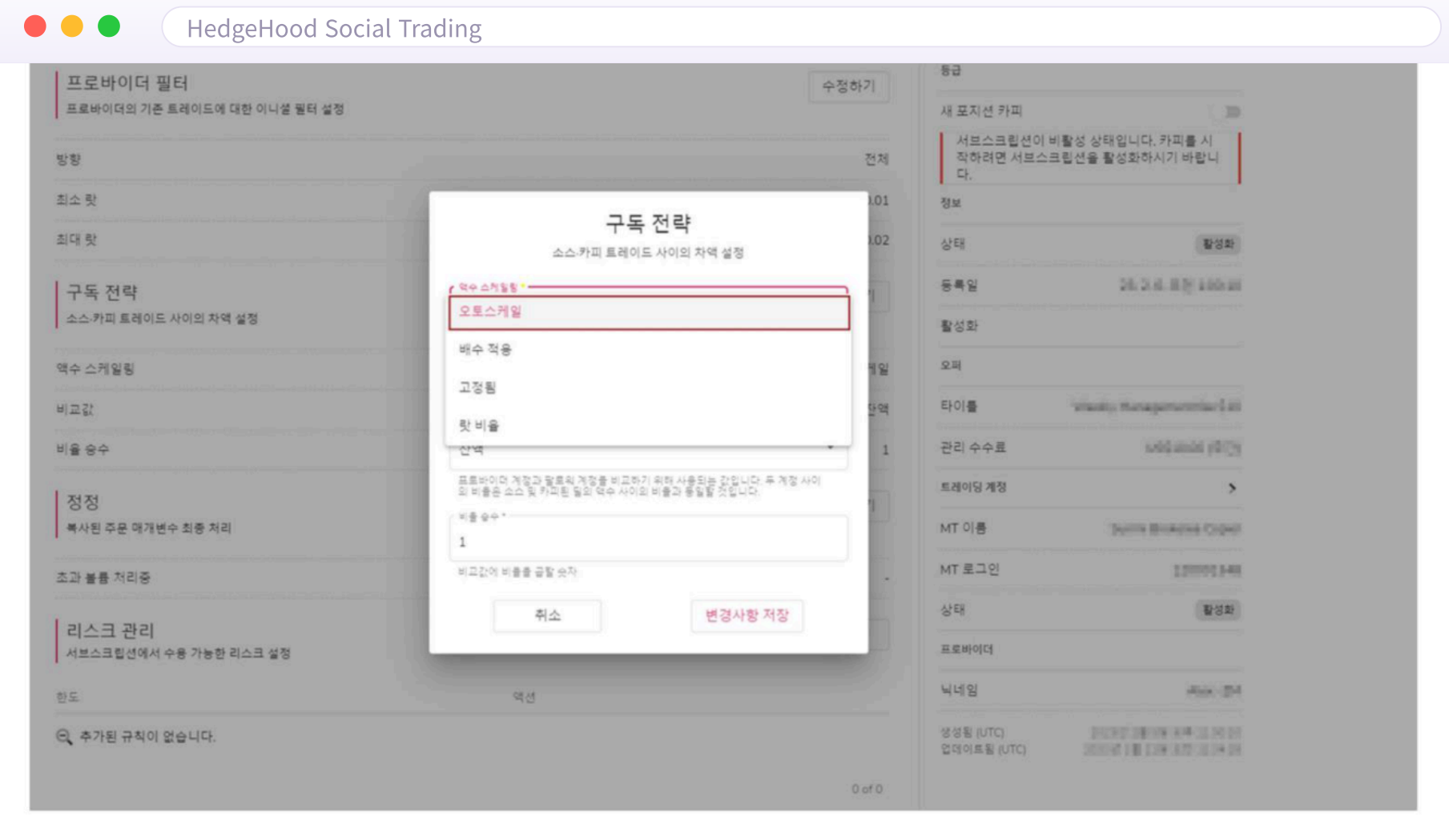Select the 오토스케일 option in the dropdown
This screenshot has height=840, width=1449.
pyautogui.click(x=649, y=312)
